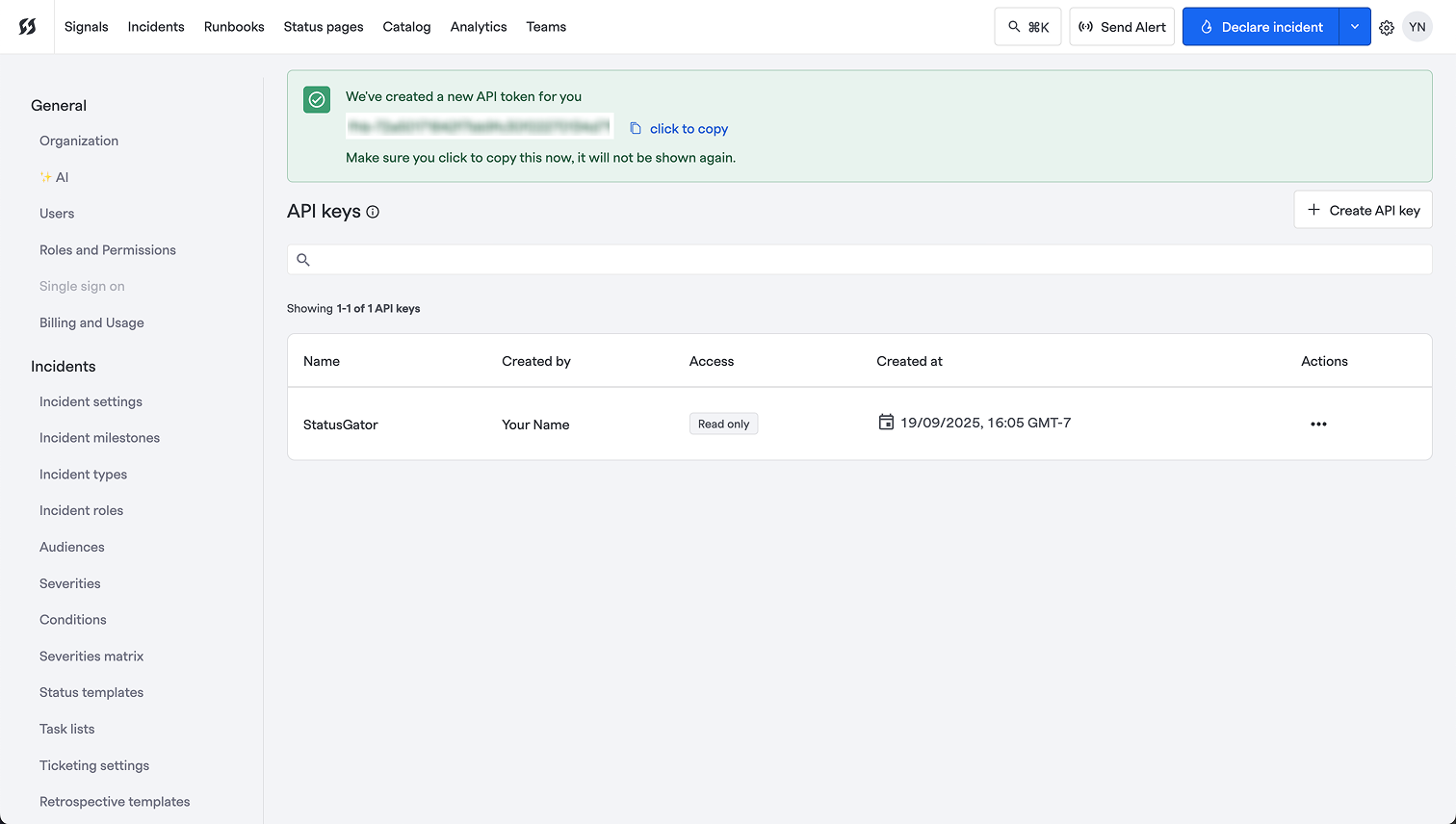Open Teams in the top navigation
The image size is (1456, 824).
(546, 27)
